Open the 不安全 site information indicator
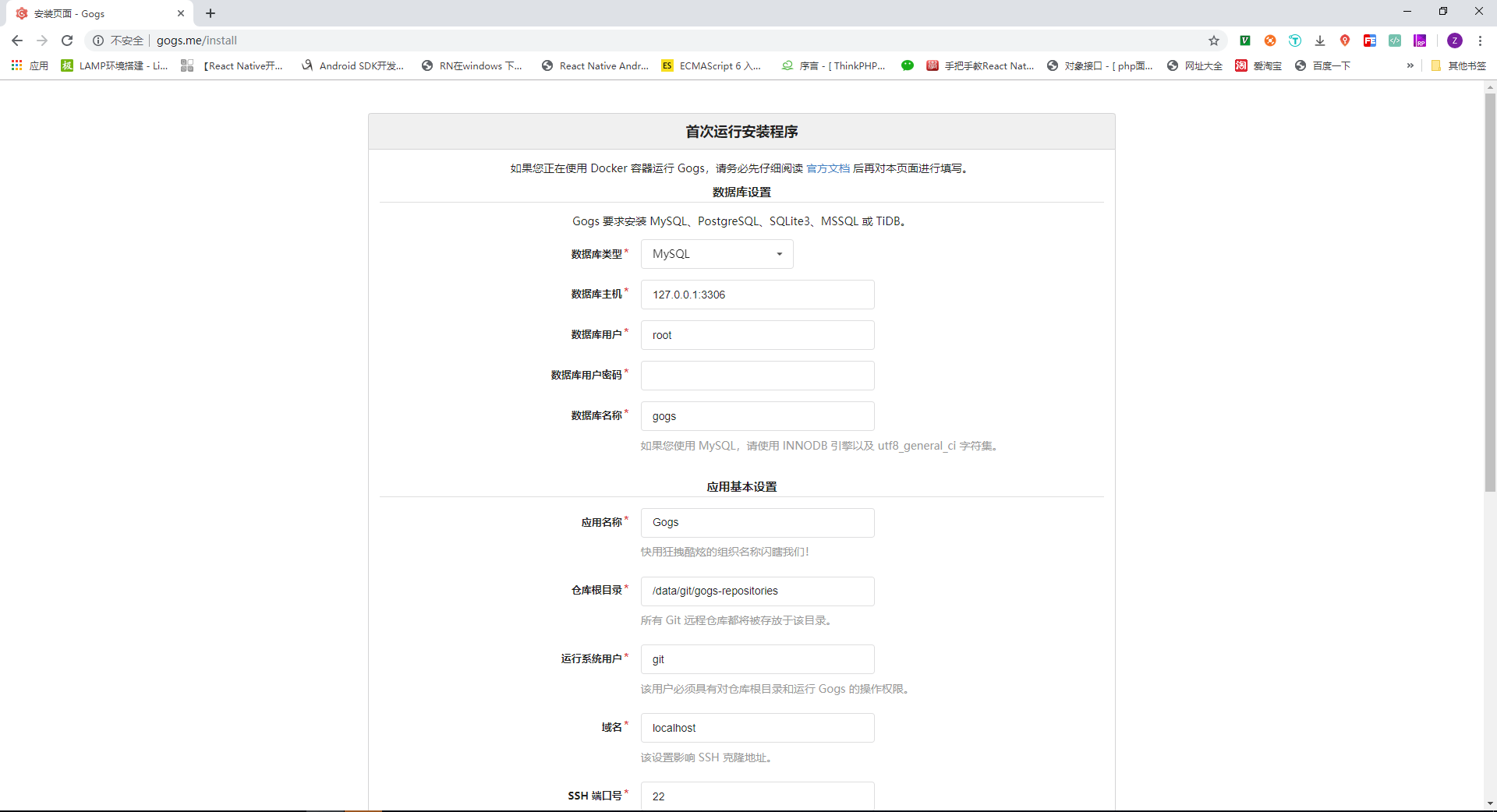 pyautogui.click(x=119, y=41)
